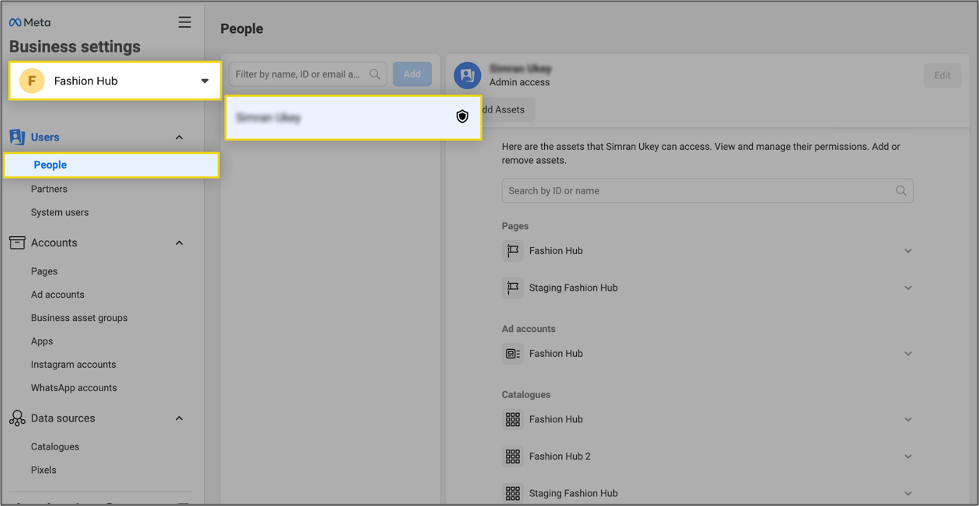The image size is (979, 506).
Task: Focus the Filter by name, ID or email field
Action: [x=308, y=74]
